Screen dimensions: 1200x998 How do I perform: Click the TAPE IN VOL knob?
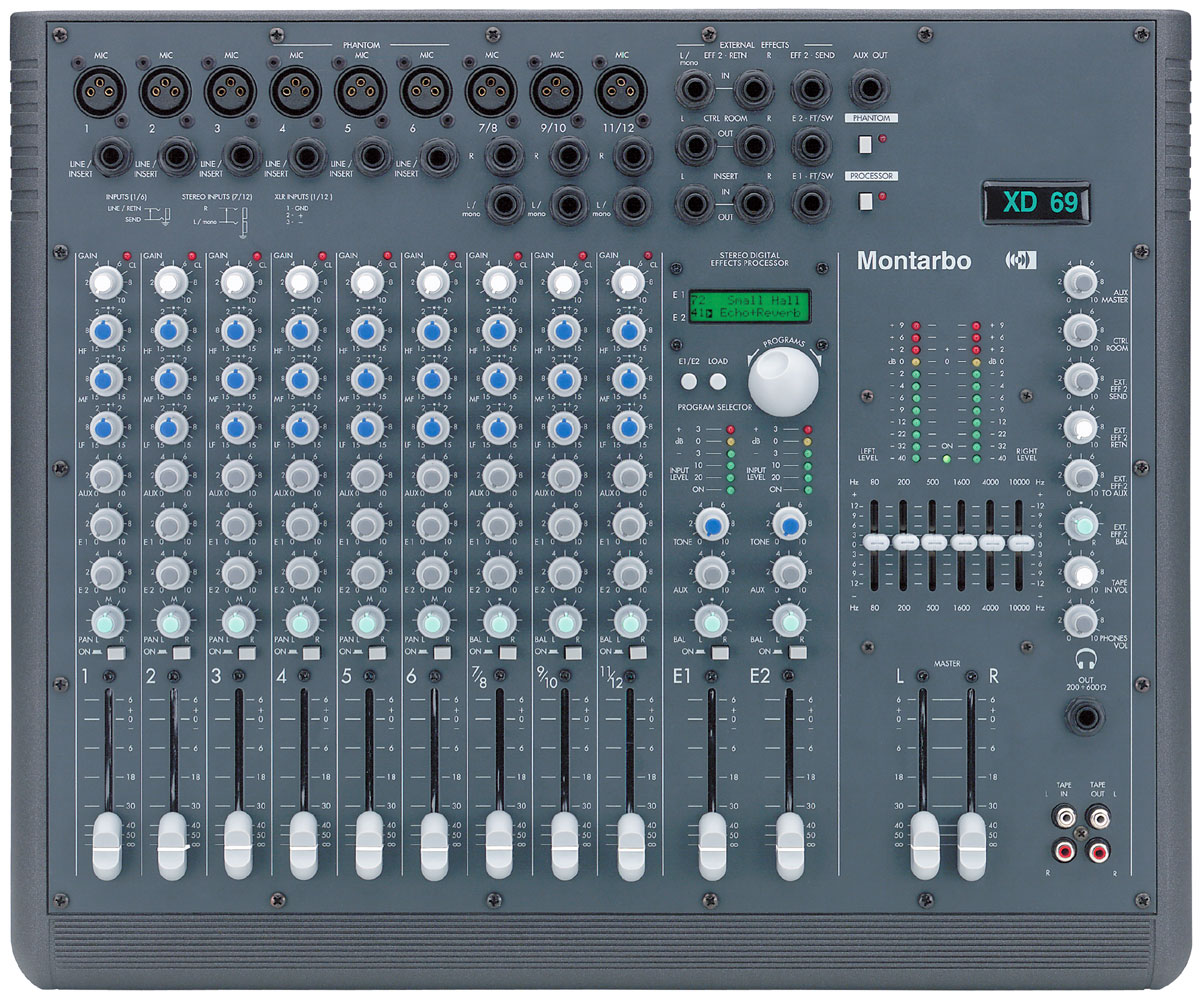click(1081, 572)
